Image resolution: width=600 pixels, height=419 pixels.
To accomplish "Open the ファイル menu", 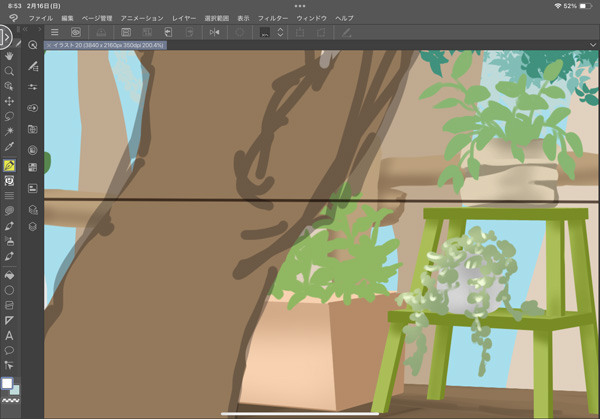I will point(41,18).
